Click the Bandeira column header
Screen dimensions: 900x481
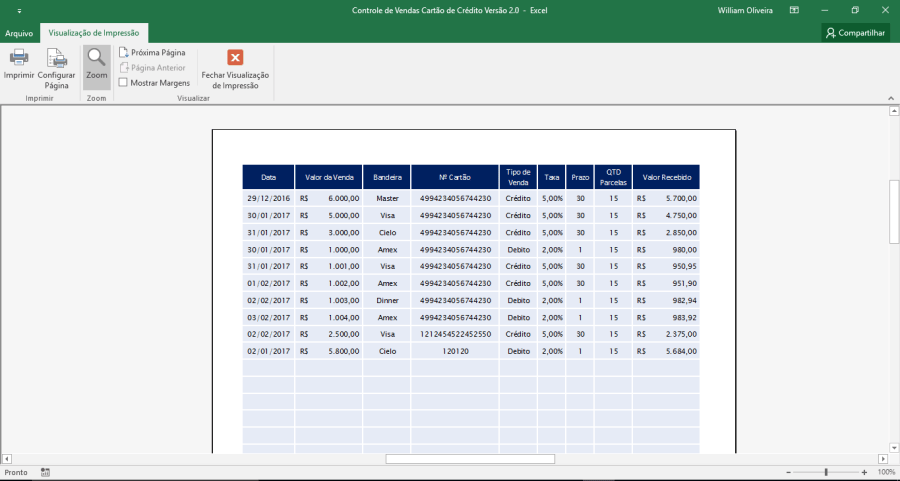point(387,177)
